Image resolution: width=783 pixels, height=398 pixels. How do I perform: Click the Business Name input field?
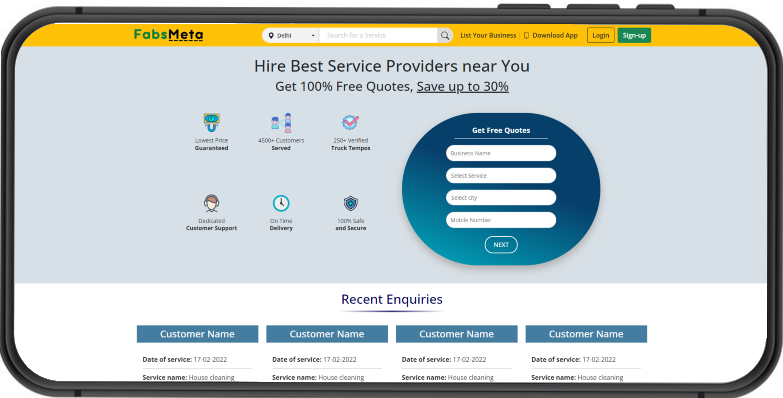pos(501,153)
